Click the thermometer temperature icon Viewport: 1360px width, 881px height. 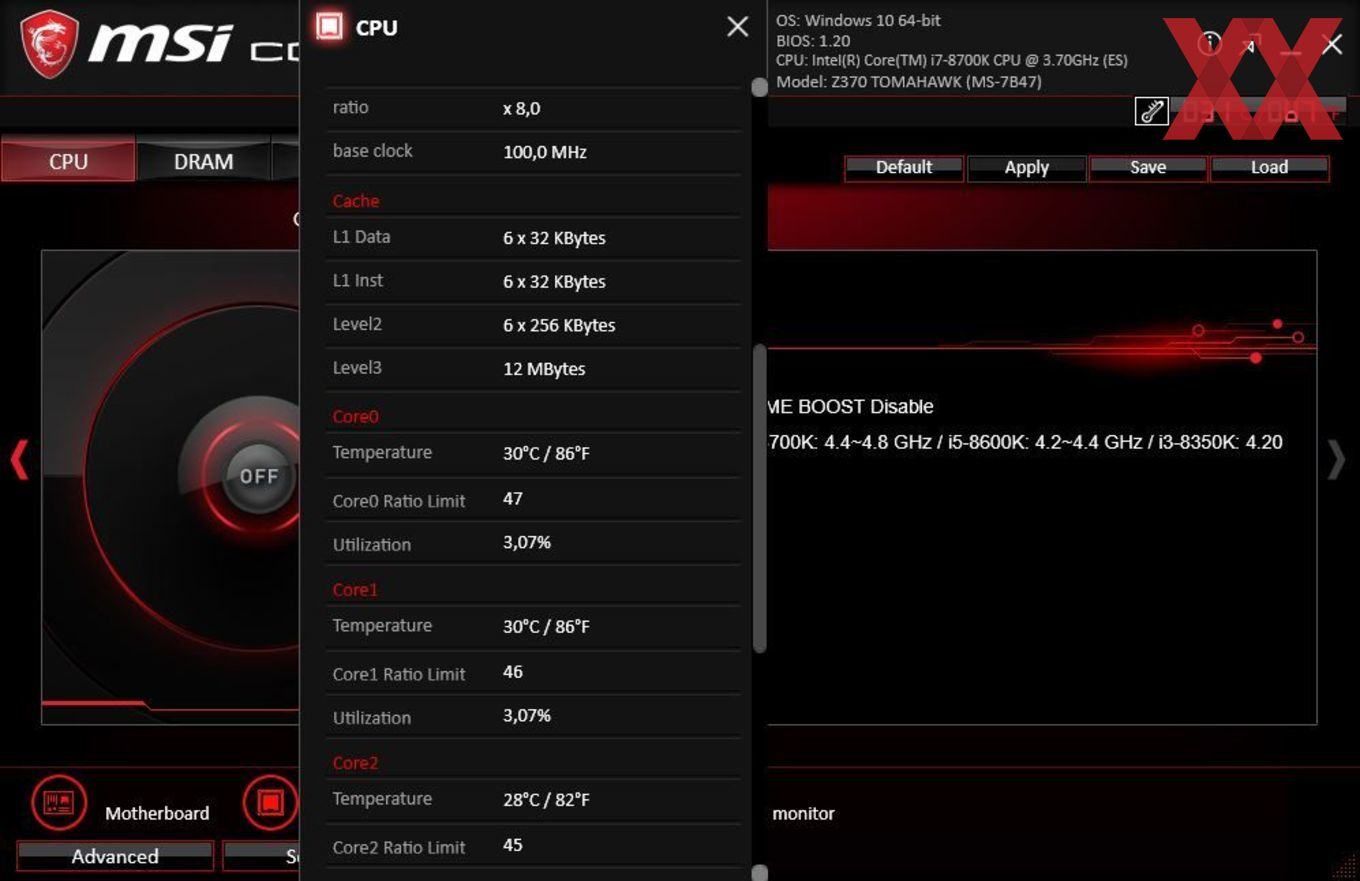1152,111
